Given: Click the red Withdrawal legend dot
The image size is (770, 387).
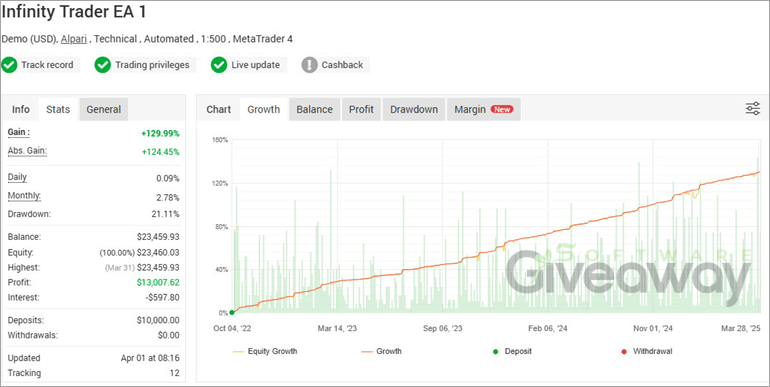Looking at the screenshot, I should pyautogui.click(x=624, y=352).
